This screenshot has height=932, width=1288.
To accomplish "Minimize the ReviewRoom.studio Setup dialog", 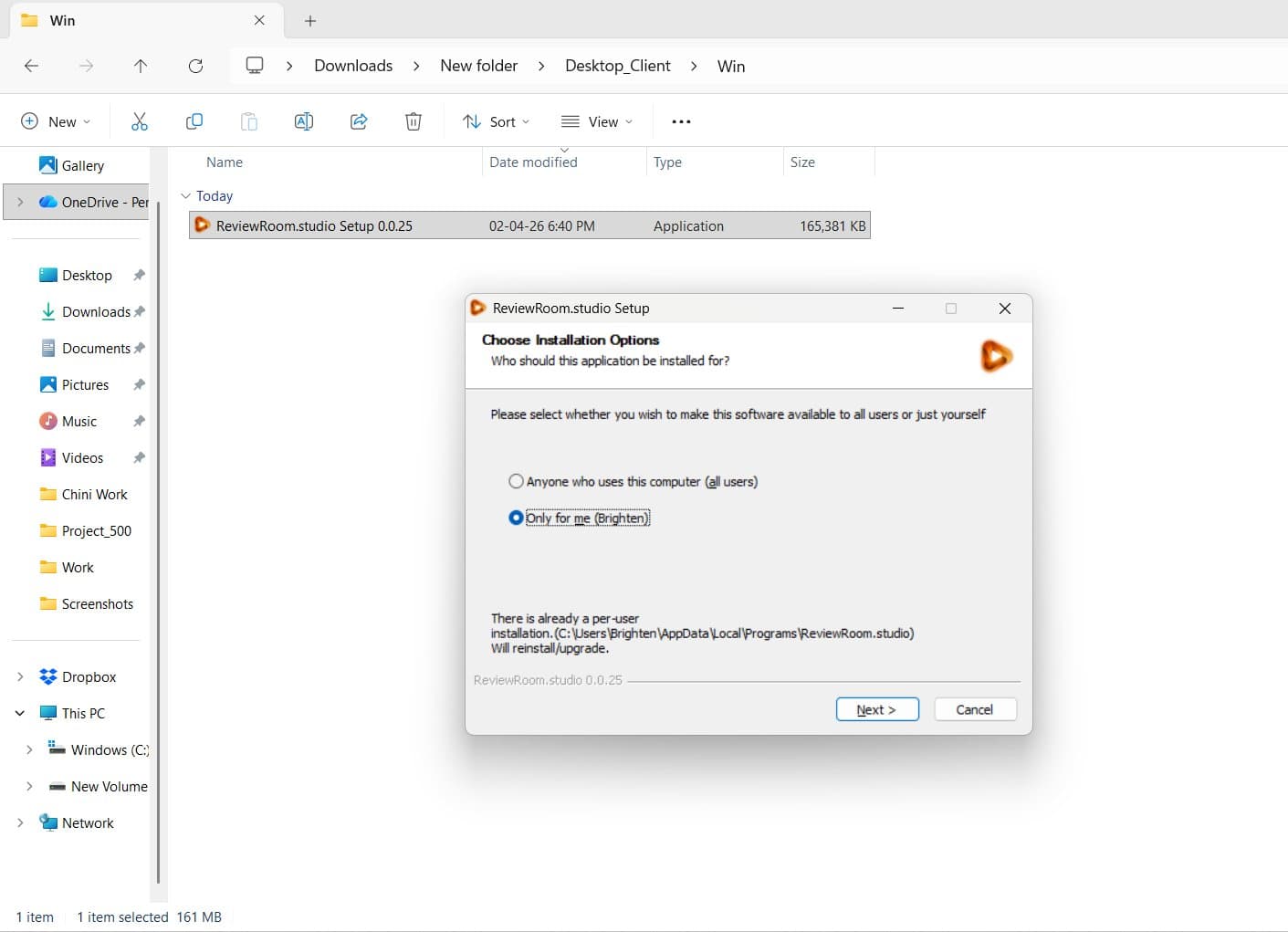I will click(898, 309).
